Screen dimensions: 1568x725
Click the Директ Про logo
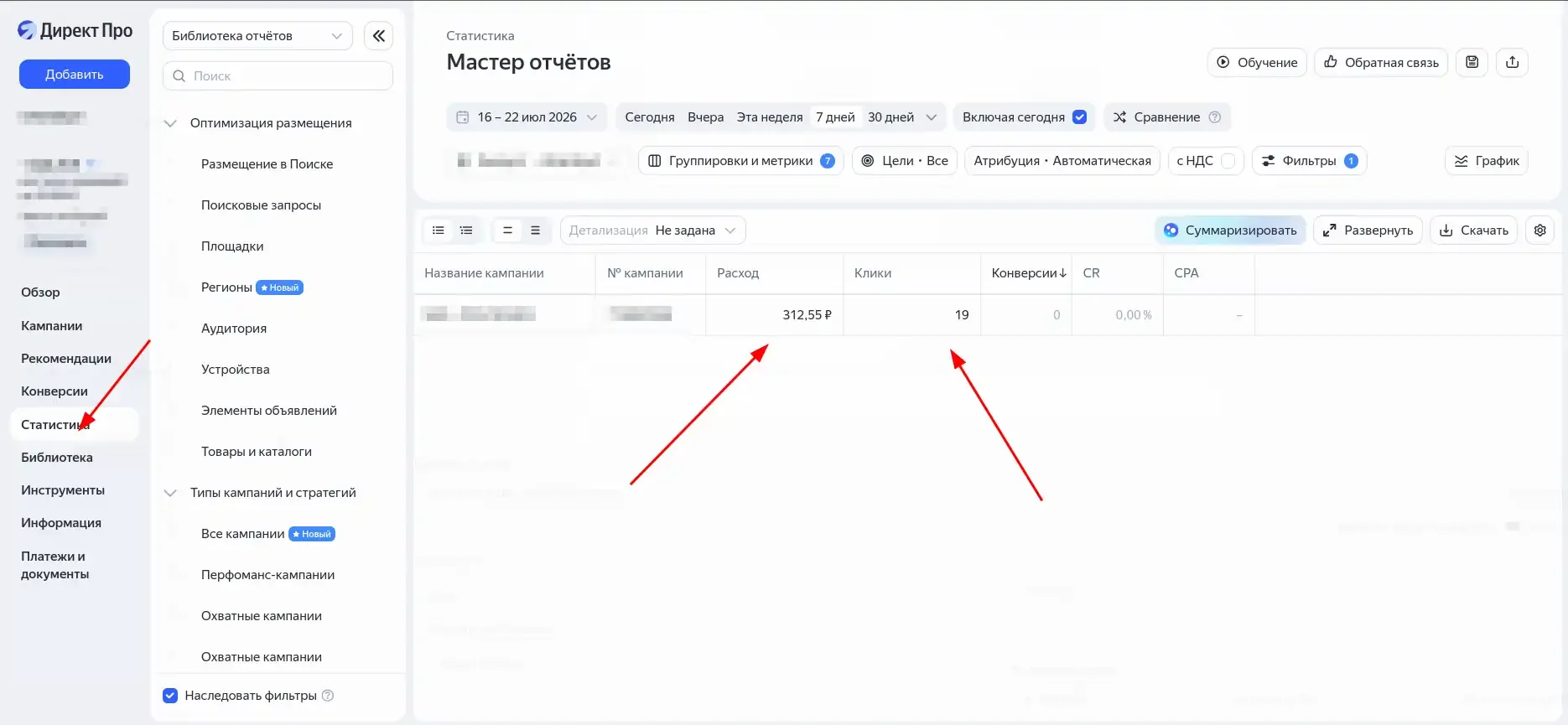pos(75,30)
